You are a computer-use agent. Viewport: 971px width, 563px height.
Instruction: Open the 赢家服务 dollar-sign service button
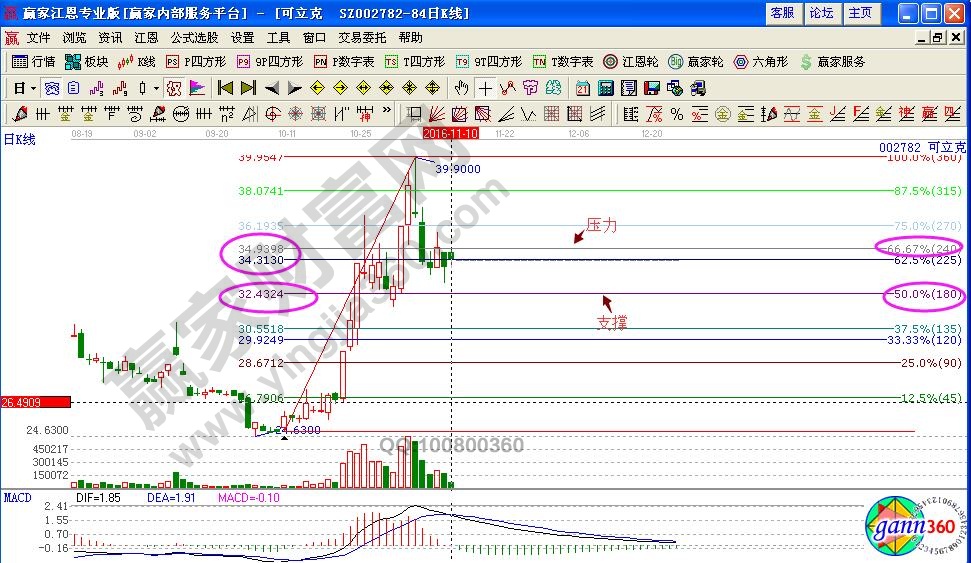(832, 62)
